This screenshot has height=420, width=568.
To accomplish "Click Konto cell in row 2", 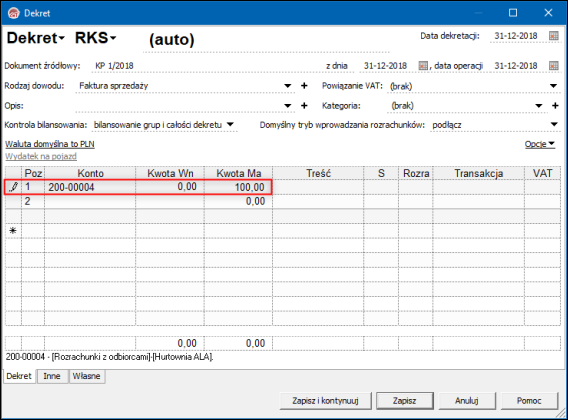I will 90,201.
